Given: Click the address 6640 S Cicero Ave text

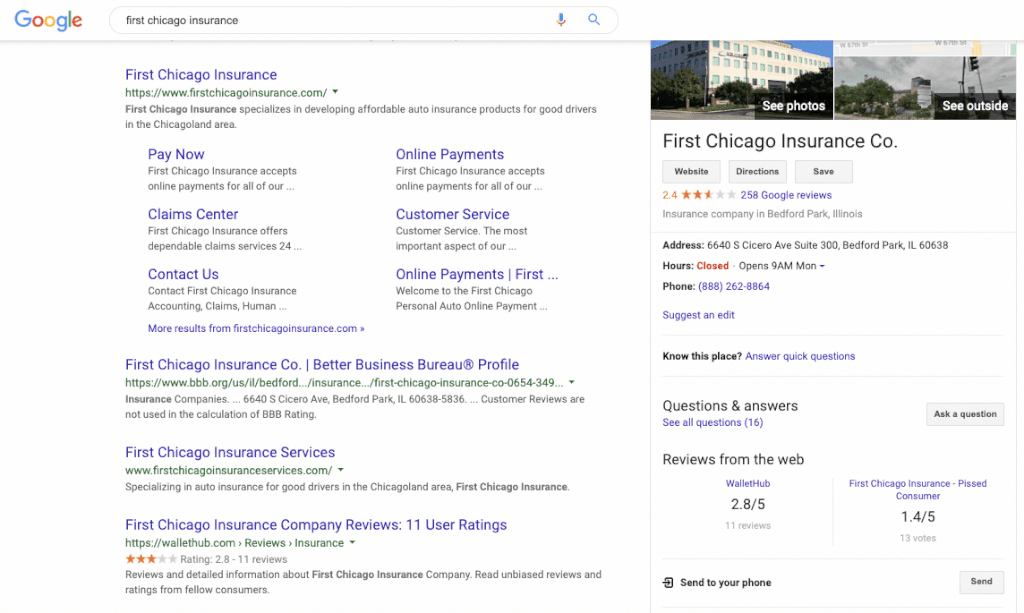Looking at the screenshot, I should click(x=827, y=245).
